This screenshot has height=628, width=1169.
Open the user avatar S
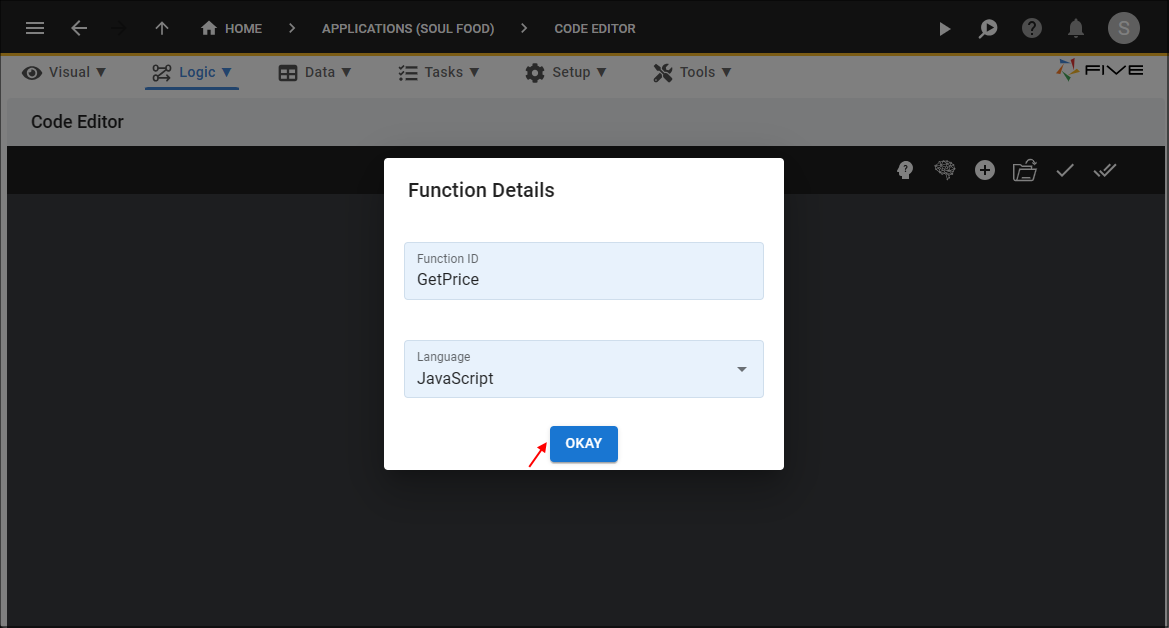point(1124,28)
